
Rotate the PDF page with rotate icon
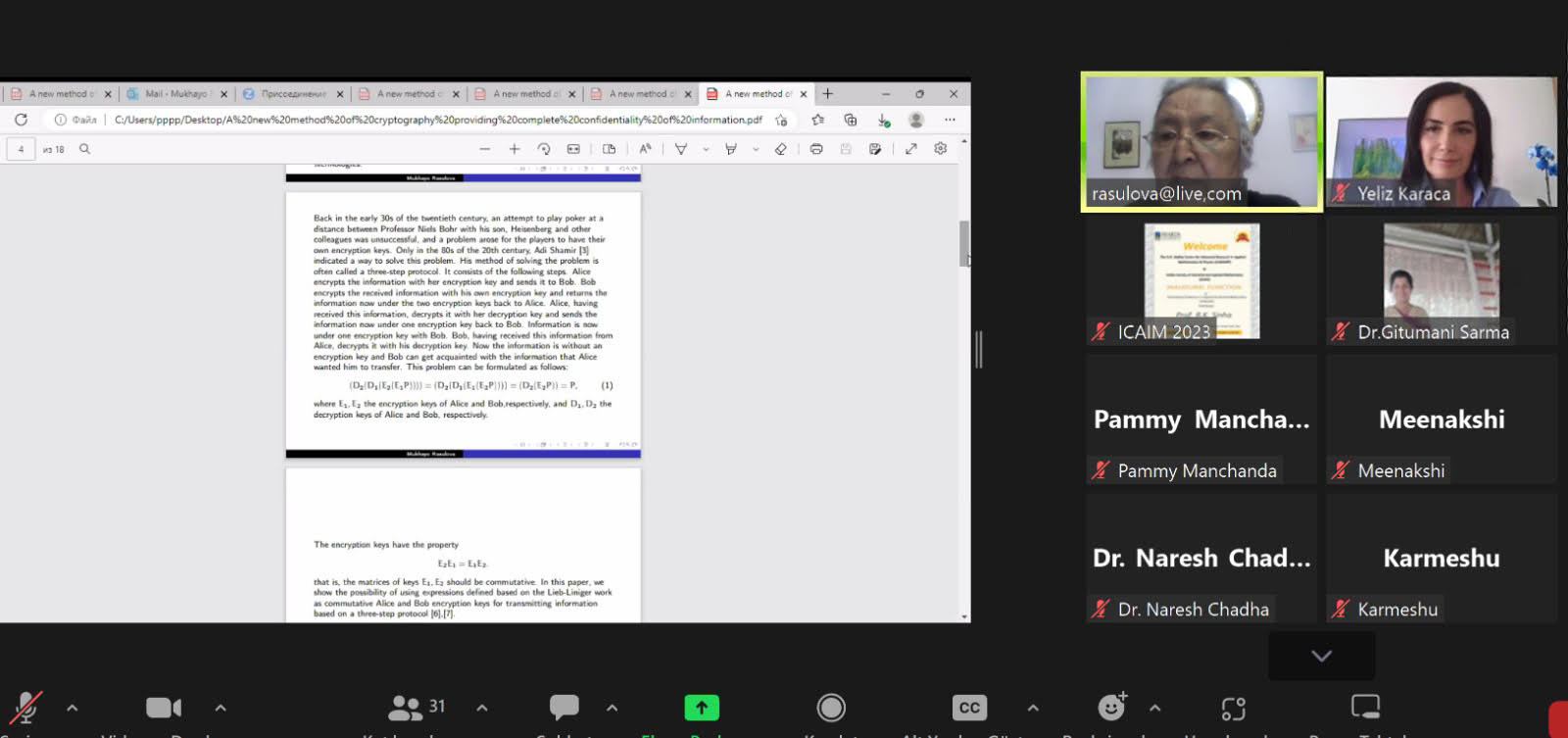click(x=544, y=149)
